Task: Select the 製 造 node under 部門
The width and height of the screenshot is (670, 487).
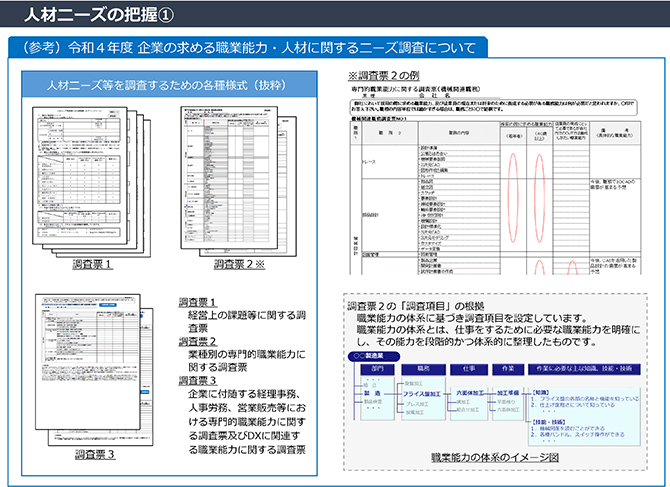Action: (372, 393)
